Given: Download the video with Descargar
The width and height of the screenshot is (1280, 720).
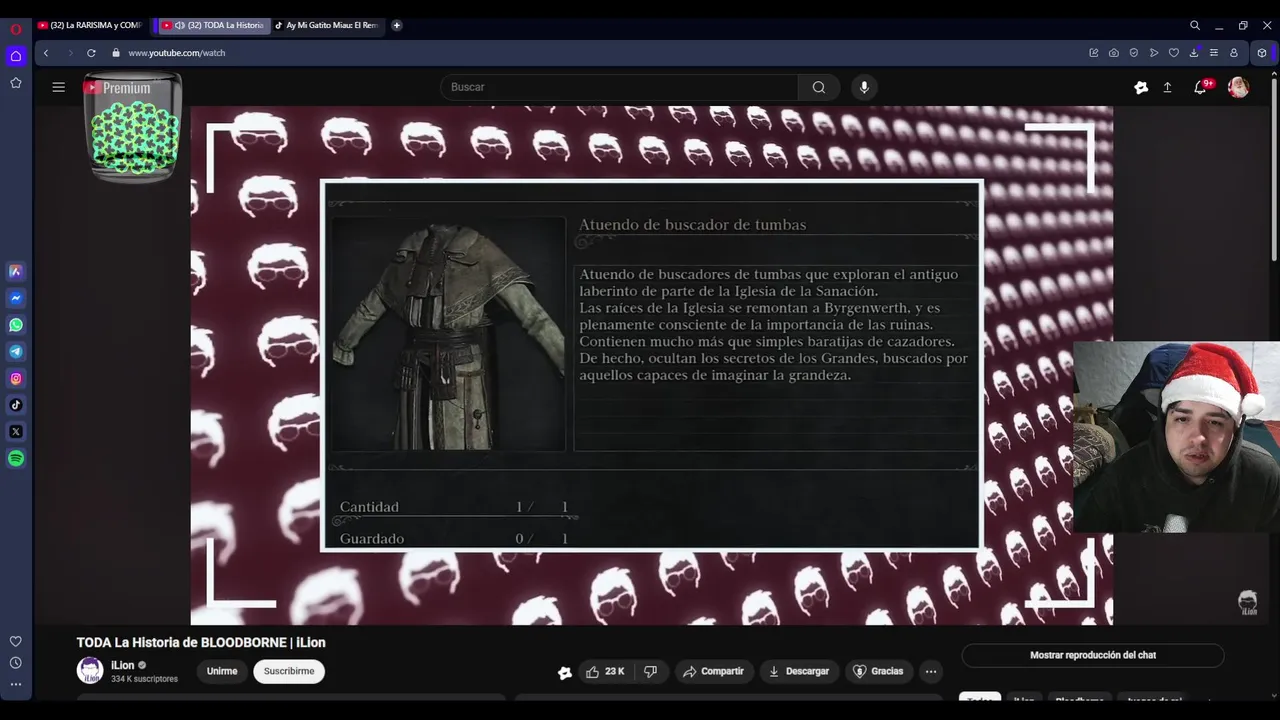Looking at the screenshot, I should click(x=800, y=671).
